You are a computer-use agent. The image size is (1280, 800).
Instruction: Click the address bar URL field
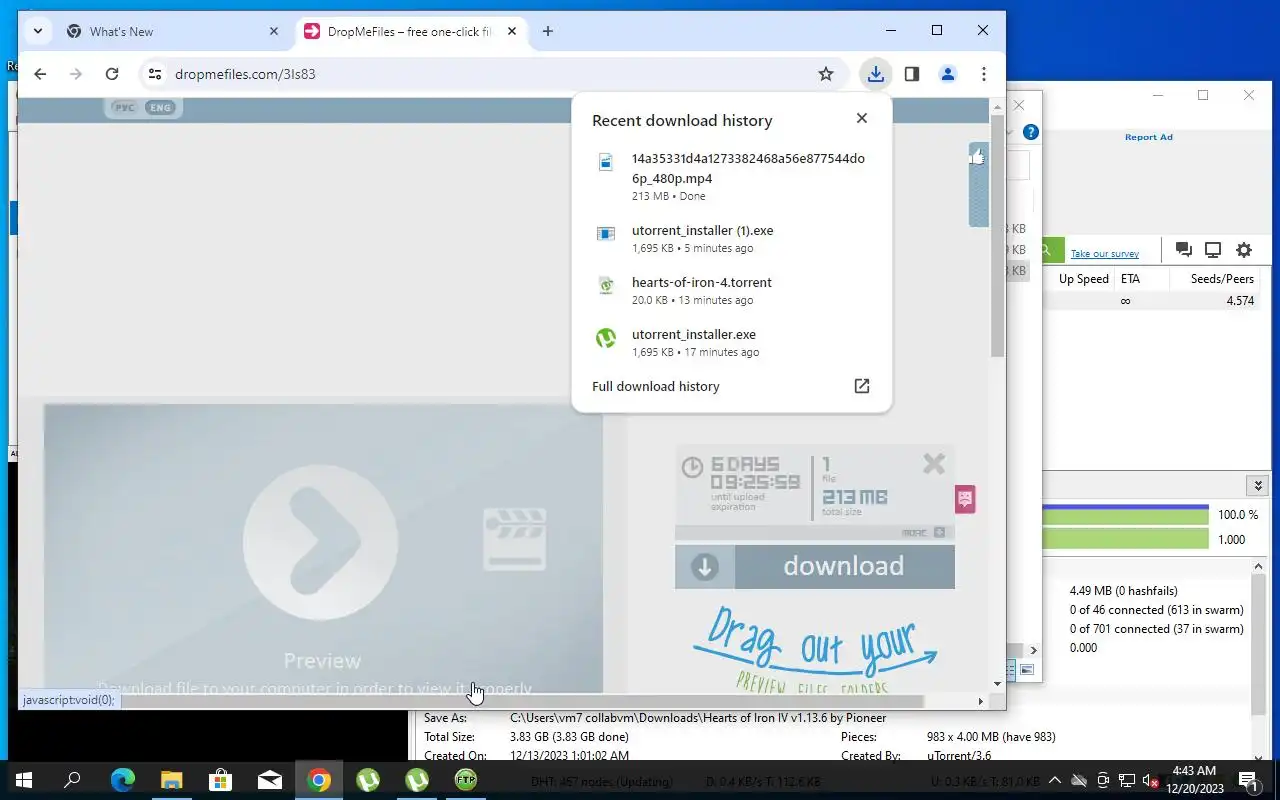pos(490,74)
